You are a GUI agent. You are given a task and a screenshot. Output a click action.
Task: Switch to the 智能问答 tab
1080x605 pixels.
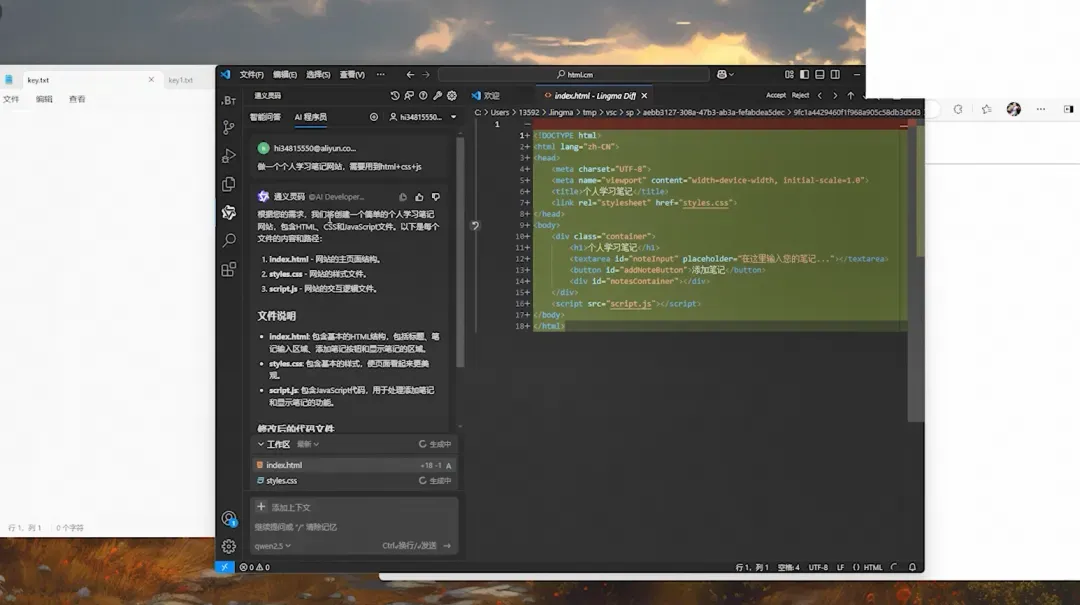[x=265, y=117]
